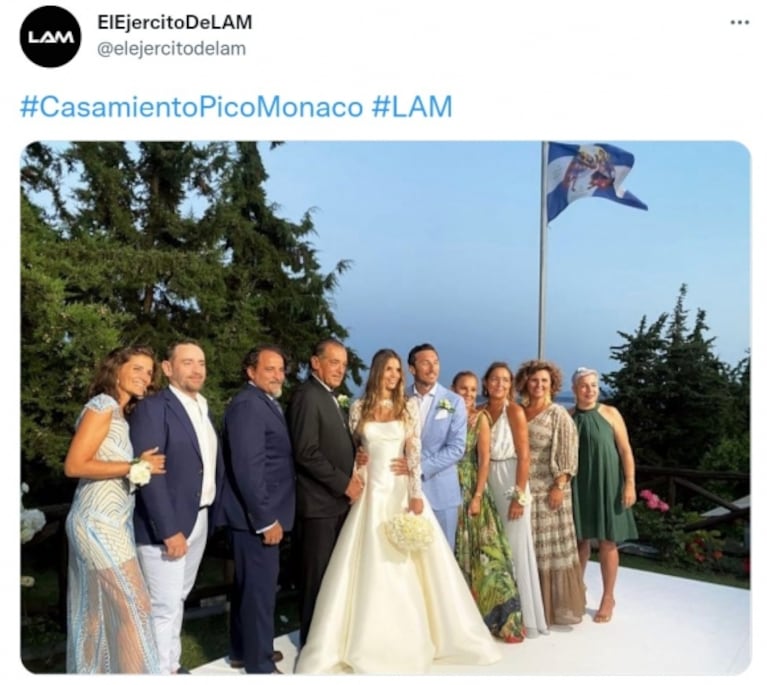Open the three-dot more options menu

[x=739, y=23]
